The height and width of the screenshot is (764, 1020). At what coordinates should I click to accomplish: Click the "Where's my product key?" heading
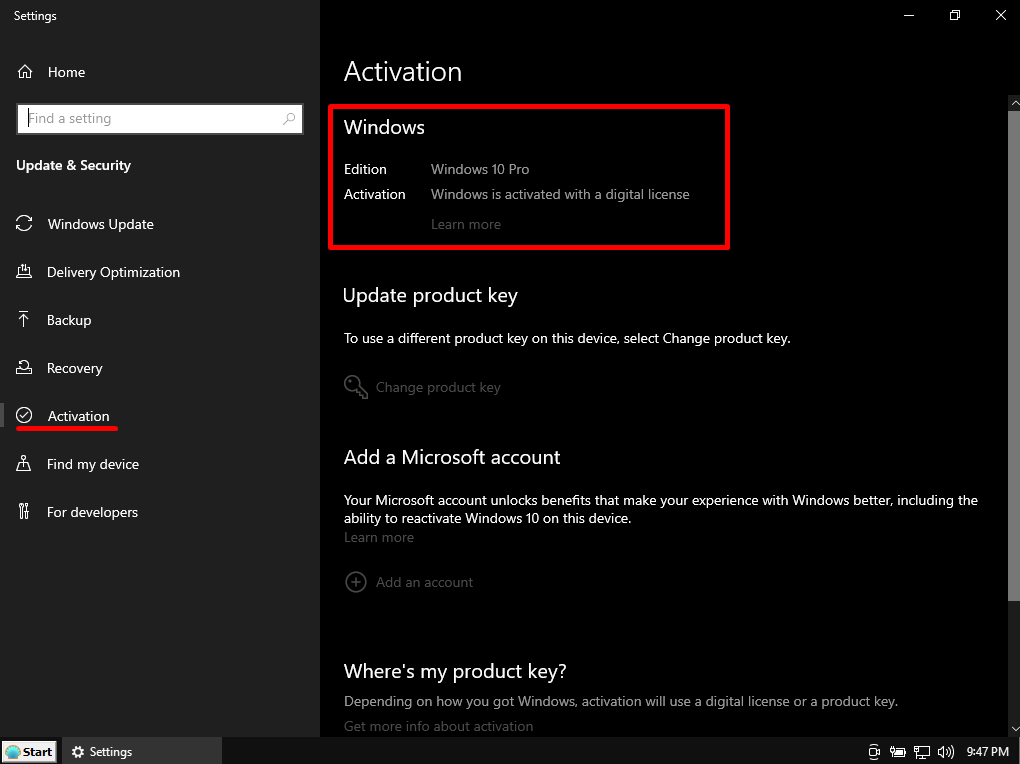pyautogui.click(x=455, y=671)
